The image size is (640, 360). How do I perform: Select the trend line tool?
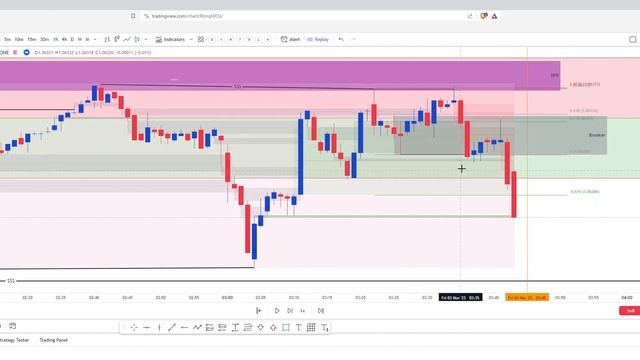(x=172, y=327)
